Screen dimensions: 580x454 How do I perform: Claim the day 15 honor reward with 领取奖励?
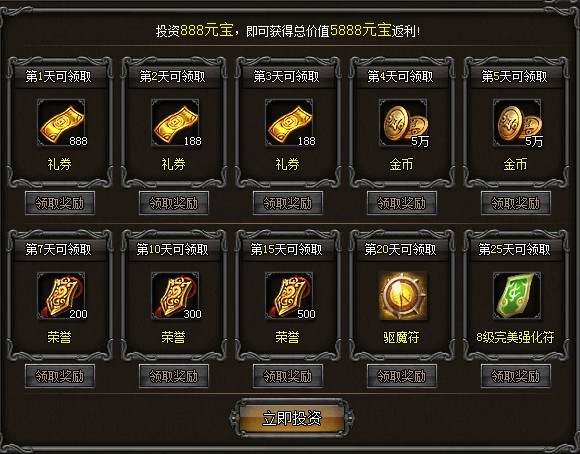point(288,376)
